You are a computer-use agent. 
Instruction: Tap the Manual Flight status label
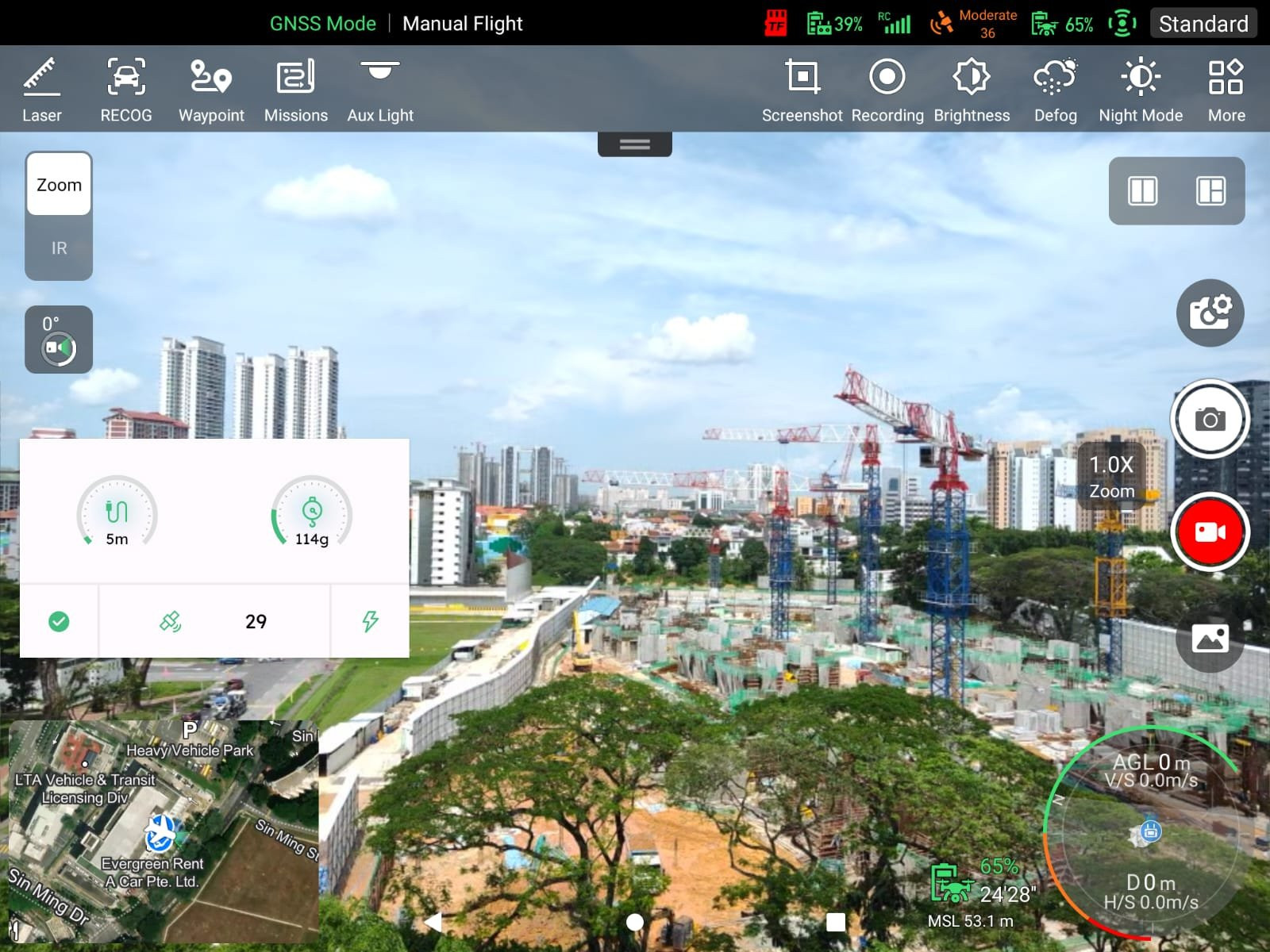(462, 24)
